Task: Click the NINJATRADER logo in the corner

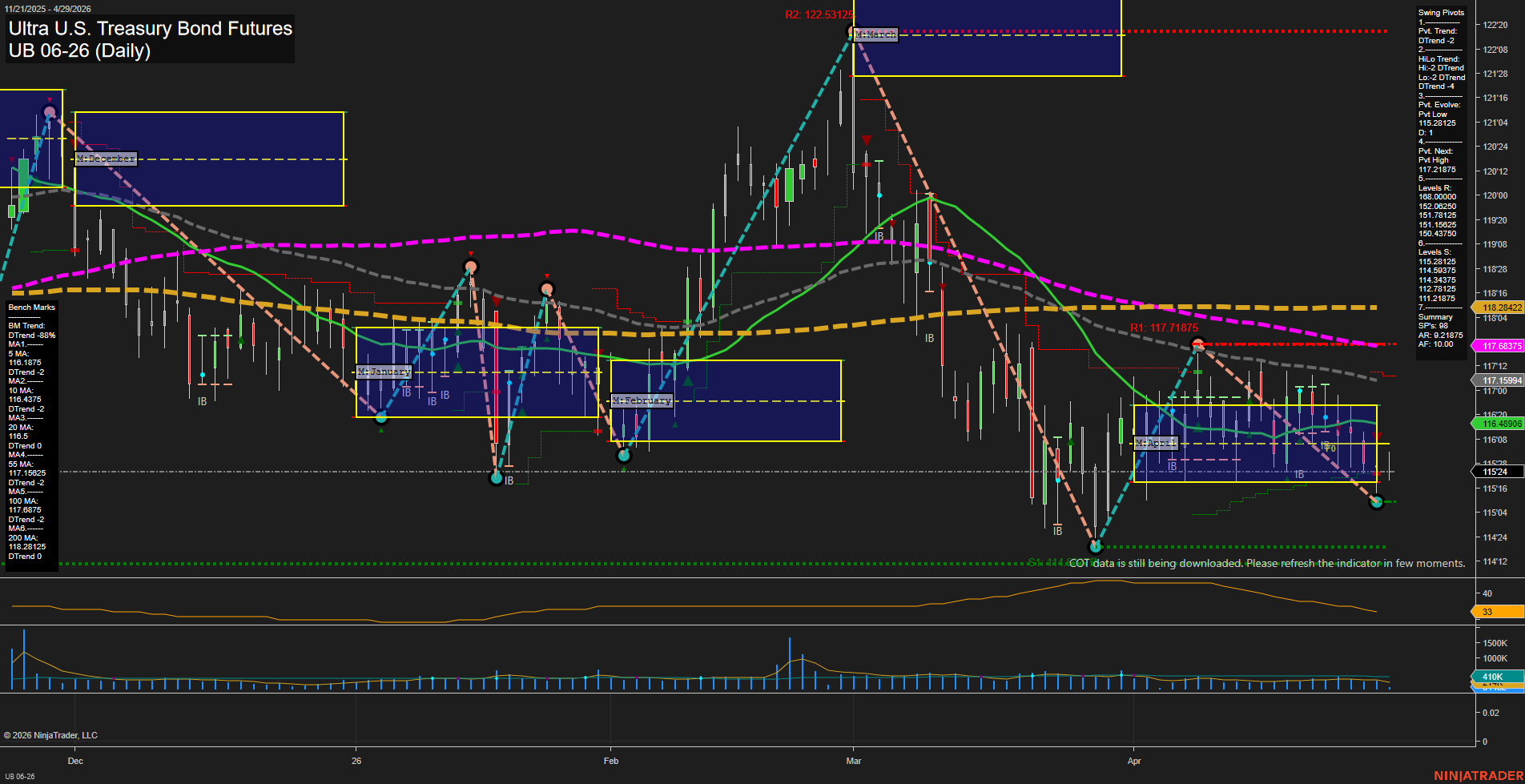Action: 1478,775
